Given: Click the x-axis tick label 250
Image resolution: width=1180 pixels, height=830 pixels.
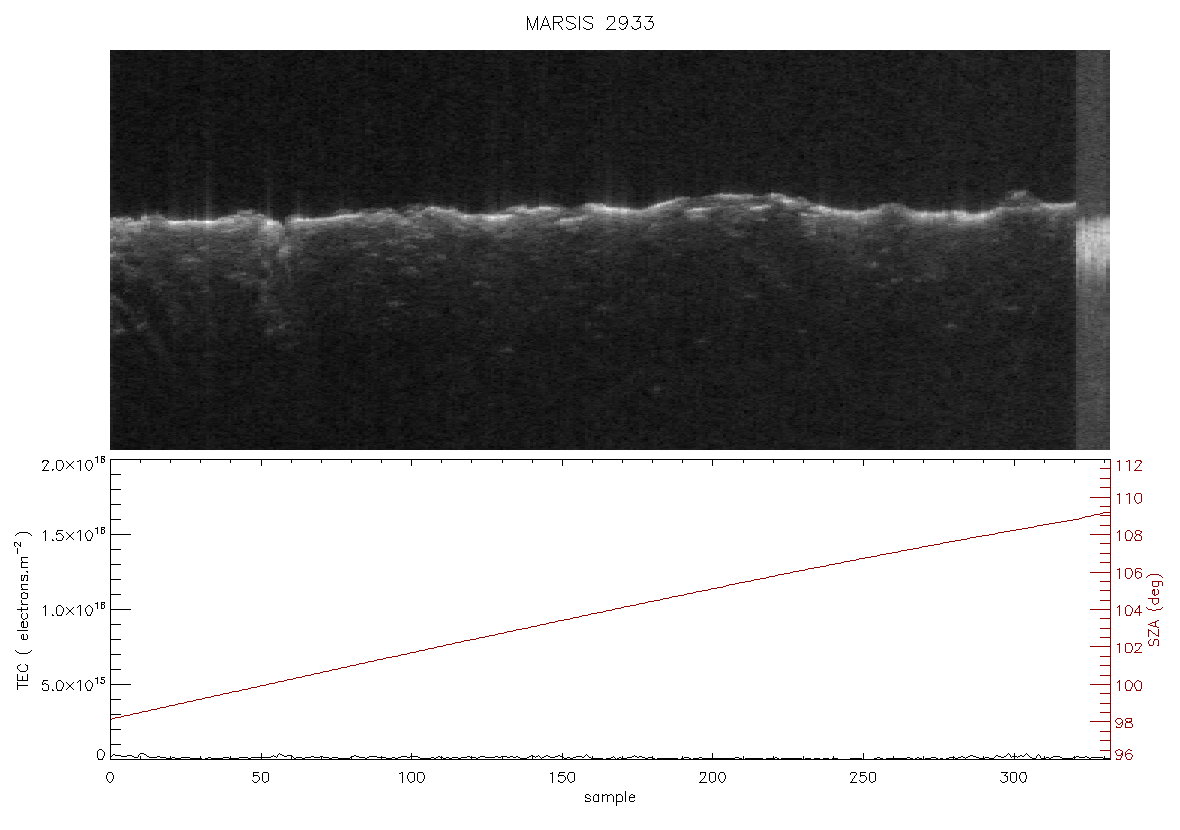Looking at the screenshot, I should 862,777.
